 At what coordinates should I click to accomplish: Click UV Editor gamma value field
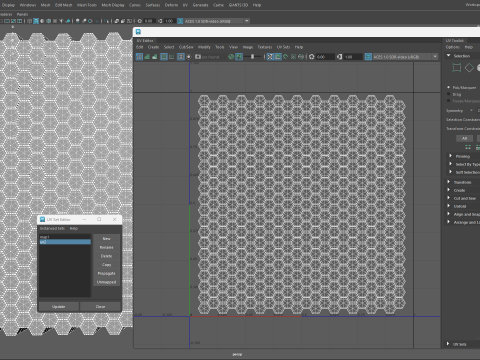click(353, 57)
